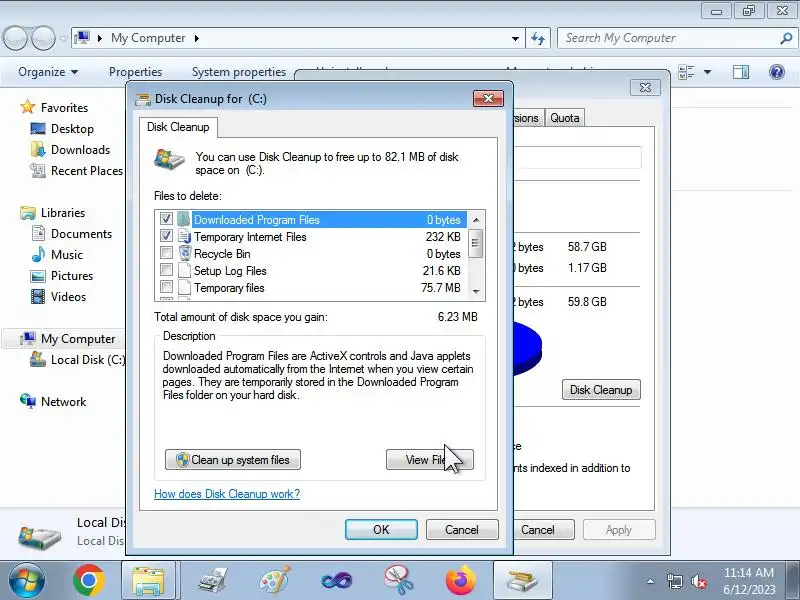Image resolution: width=800 pixels, height=600 pixels.
Task: Cancel the Disk Cleanup dialog
Action: 462,530
